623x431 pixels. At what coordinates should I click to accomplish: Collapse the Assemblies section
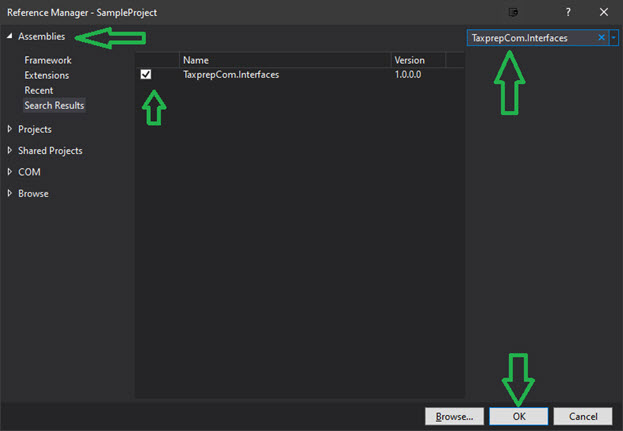(x=11, y=37)
